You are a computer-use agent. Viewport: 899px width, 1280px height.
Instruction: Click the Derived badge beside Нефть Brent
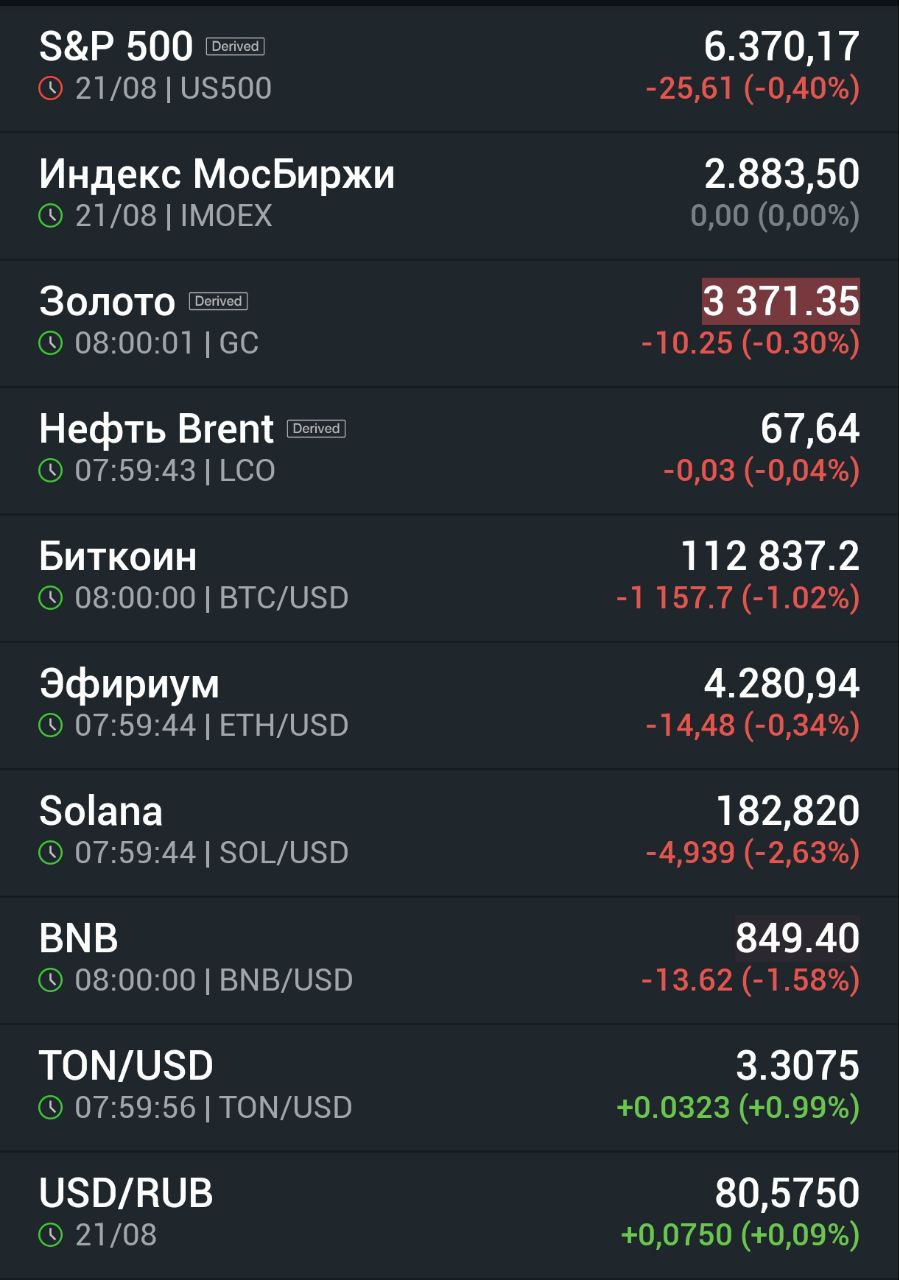316,428
